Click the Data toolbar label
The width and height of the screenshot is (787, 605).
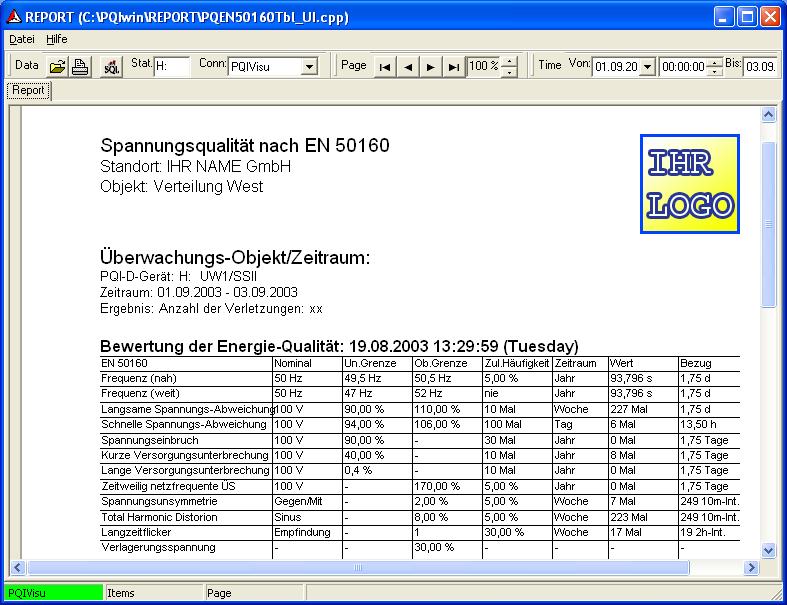pos(27,65)
